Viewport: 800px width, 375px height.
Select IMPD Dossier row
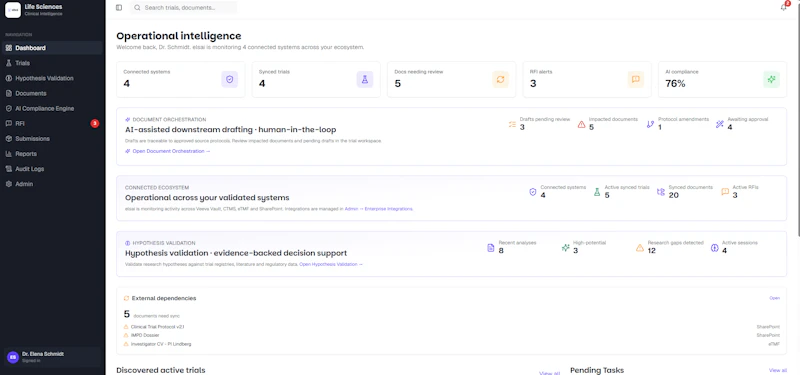click(452, 335)
